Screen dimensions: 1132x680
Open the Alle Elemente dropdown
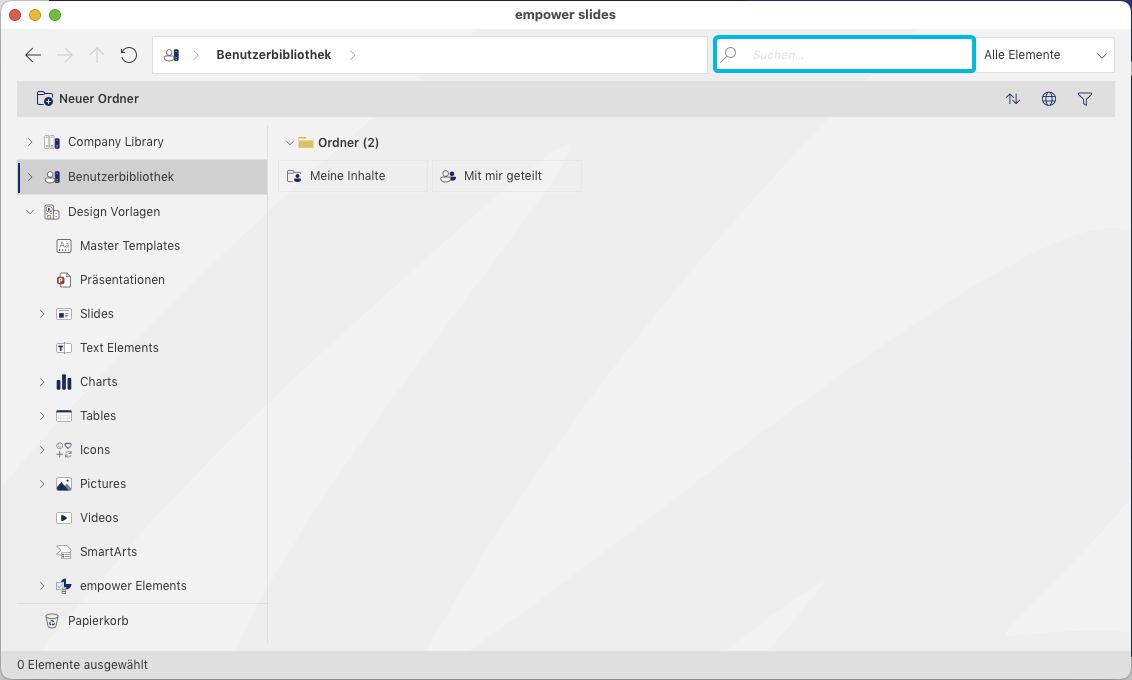(1044, 55)
